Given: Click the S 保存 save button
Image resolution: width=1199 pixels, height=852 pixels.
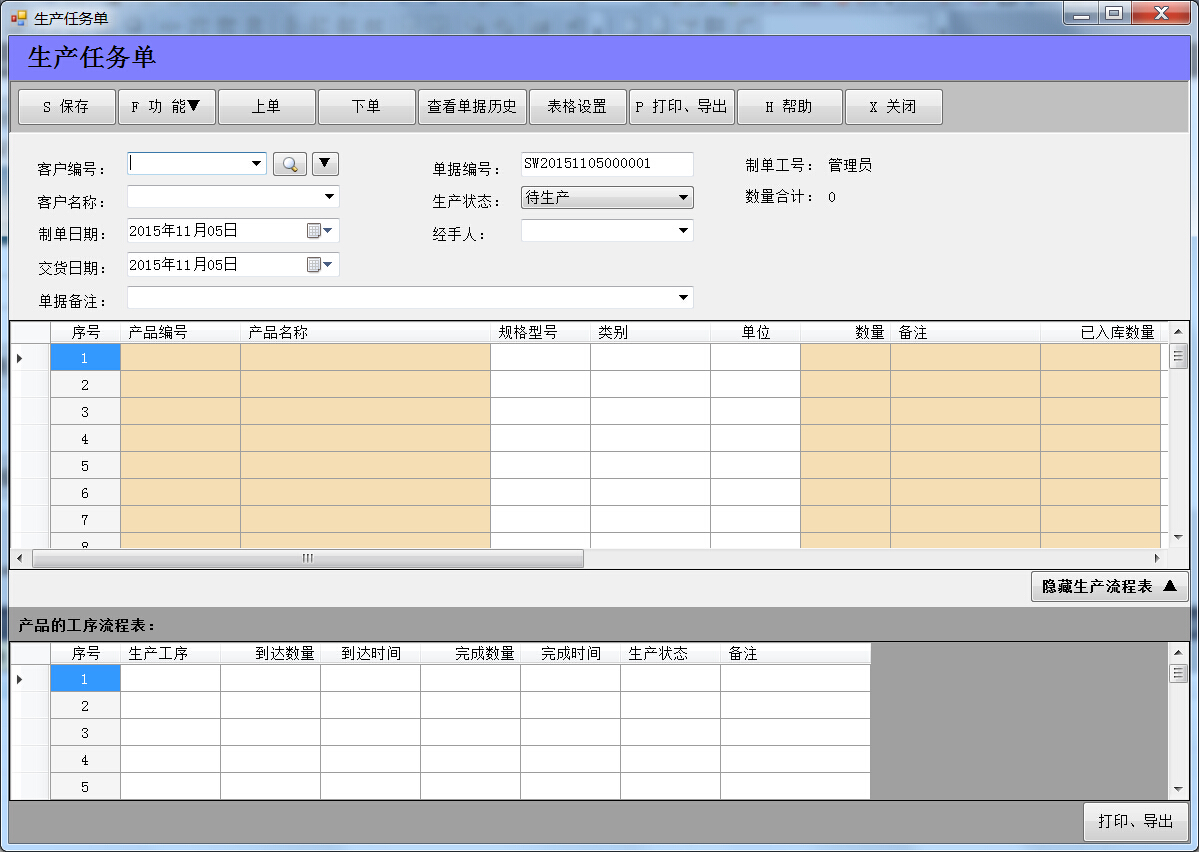Looking at the screenshot, I should tap(67, 106).
